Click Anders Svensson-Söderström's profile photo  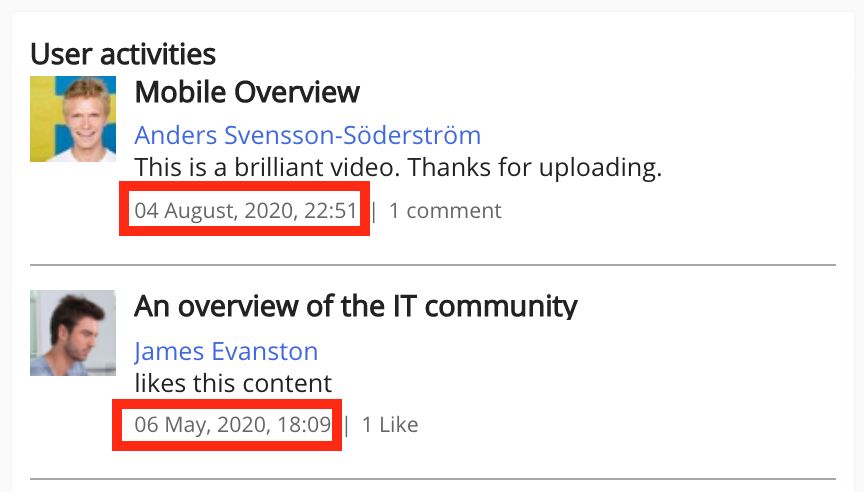point(74,119)
